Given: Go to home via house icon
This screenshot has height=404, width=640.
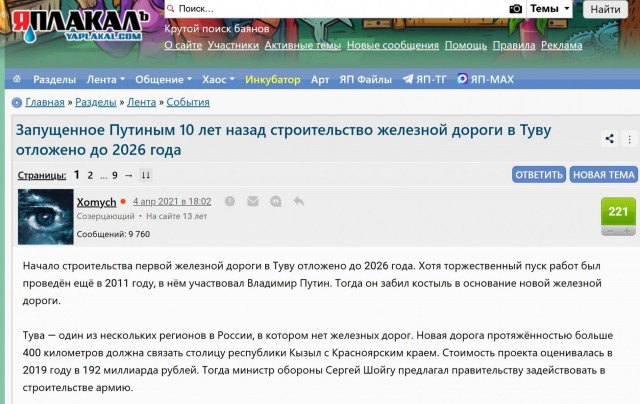Looking at the screenshot, I should pyautogui.click(x=17, y=79).
